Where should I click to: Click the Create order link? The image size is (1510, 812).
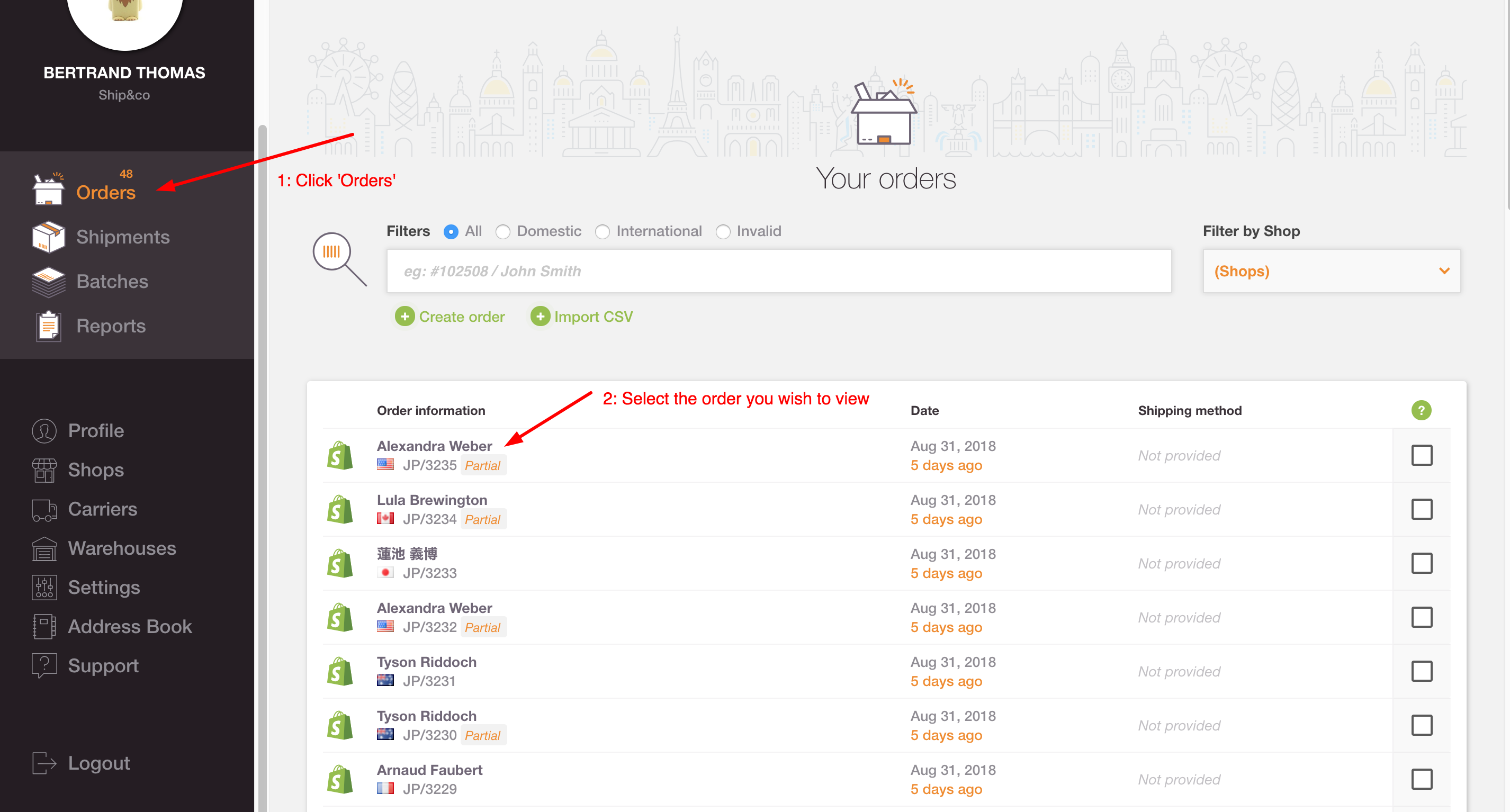(x=461, y=317)
